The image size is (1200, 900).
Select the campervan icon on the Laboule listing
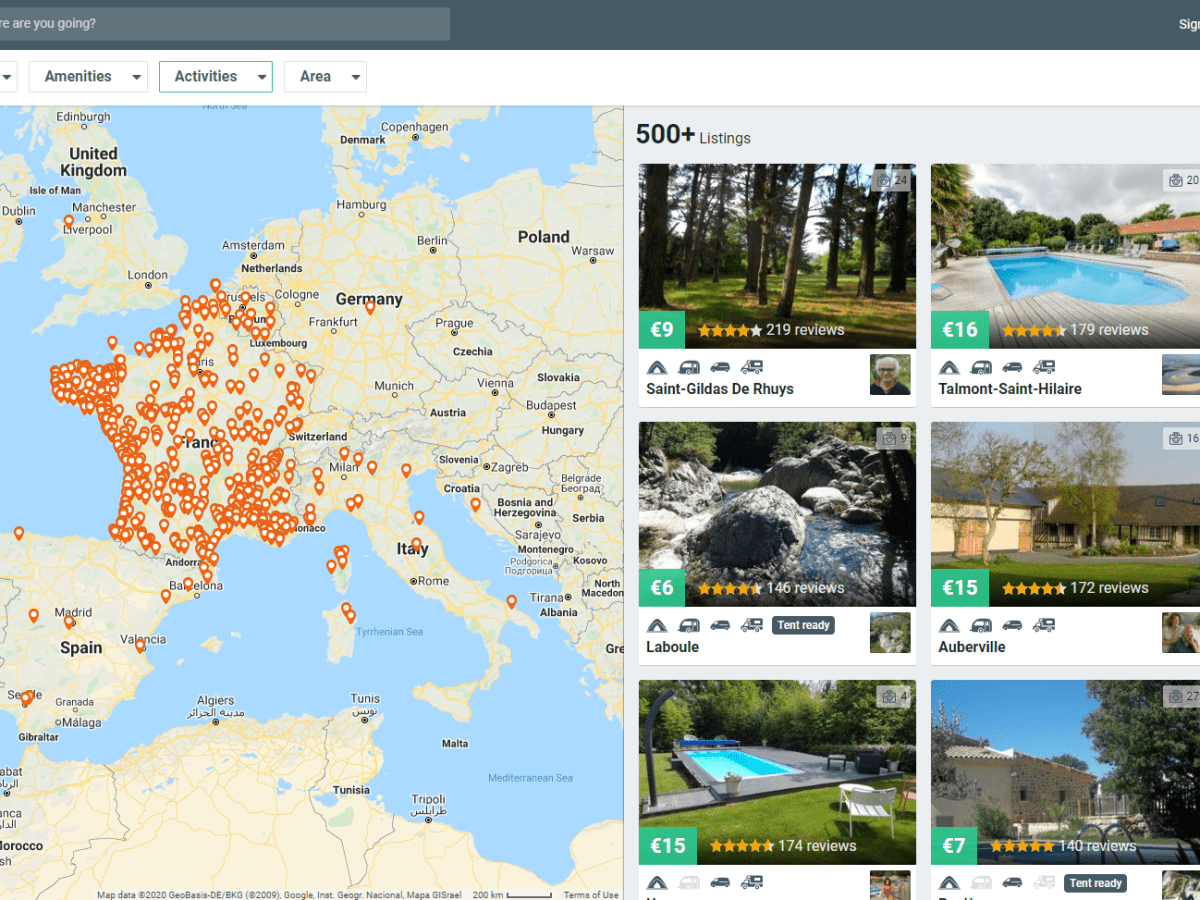coord(752,625)
